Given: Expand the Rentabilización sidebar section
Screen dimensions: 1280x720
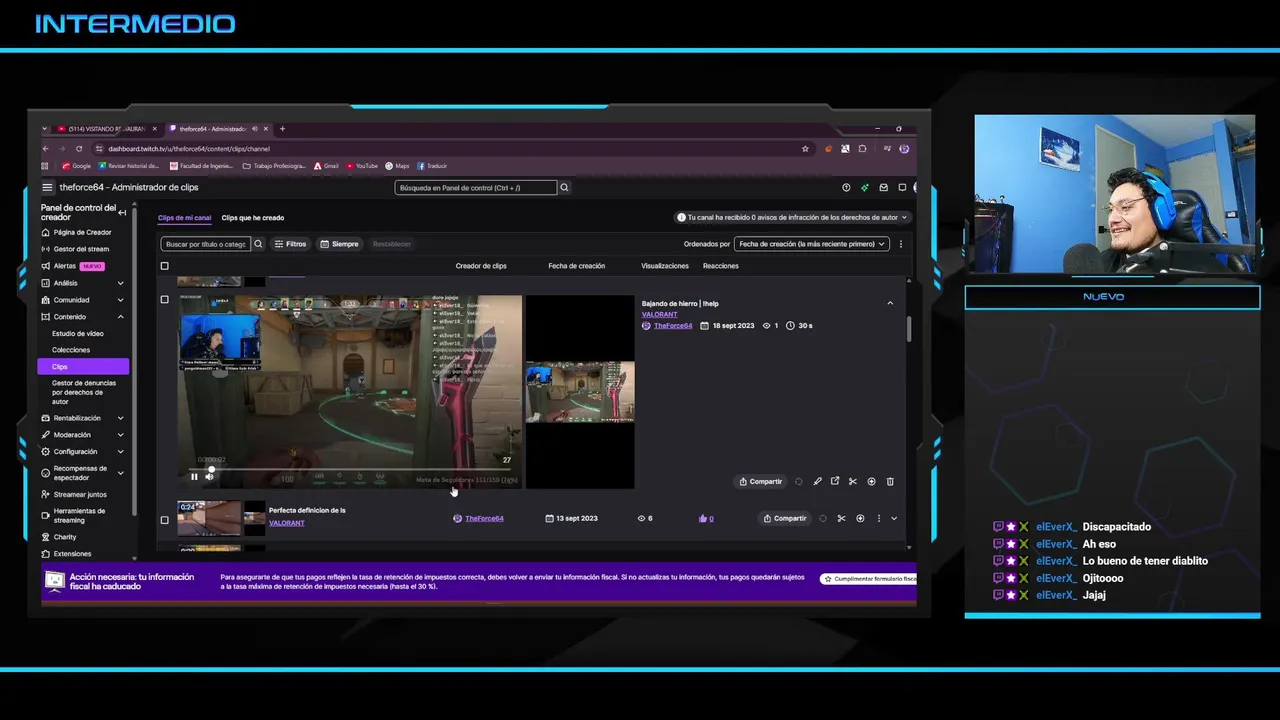Looking at the screenshot, I should 121,418.
